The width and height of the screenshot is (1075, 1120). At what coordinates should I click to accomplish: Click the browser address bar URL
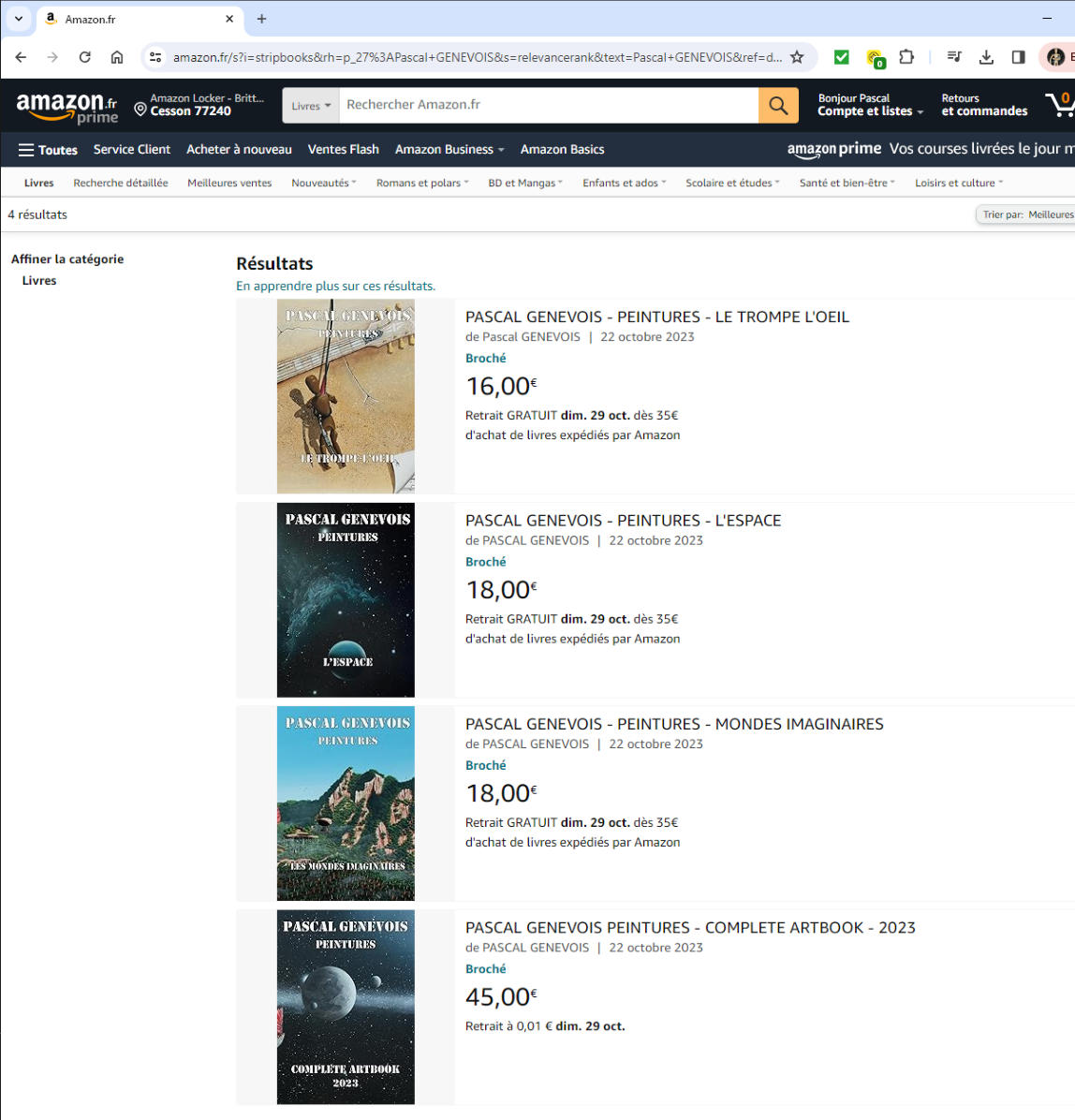(x=478, y=57)
